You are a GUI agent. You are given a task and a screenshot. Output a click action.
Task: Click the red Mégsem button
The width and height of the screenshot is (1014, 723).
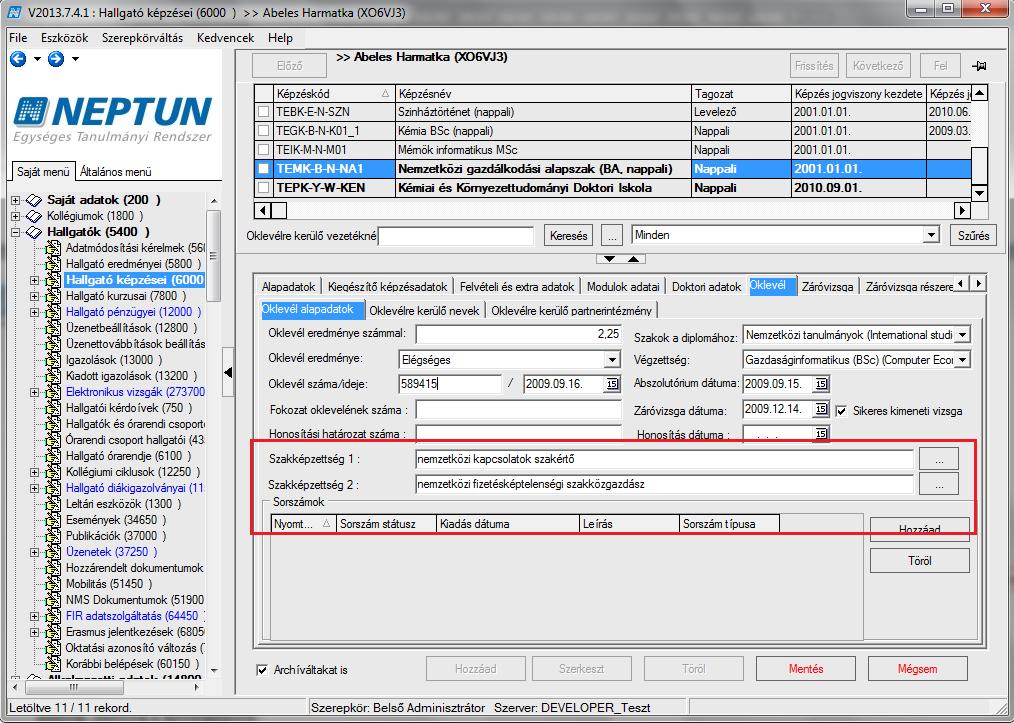(x=917, y=669)
